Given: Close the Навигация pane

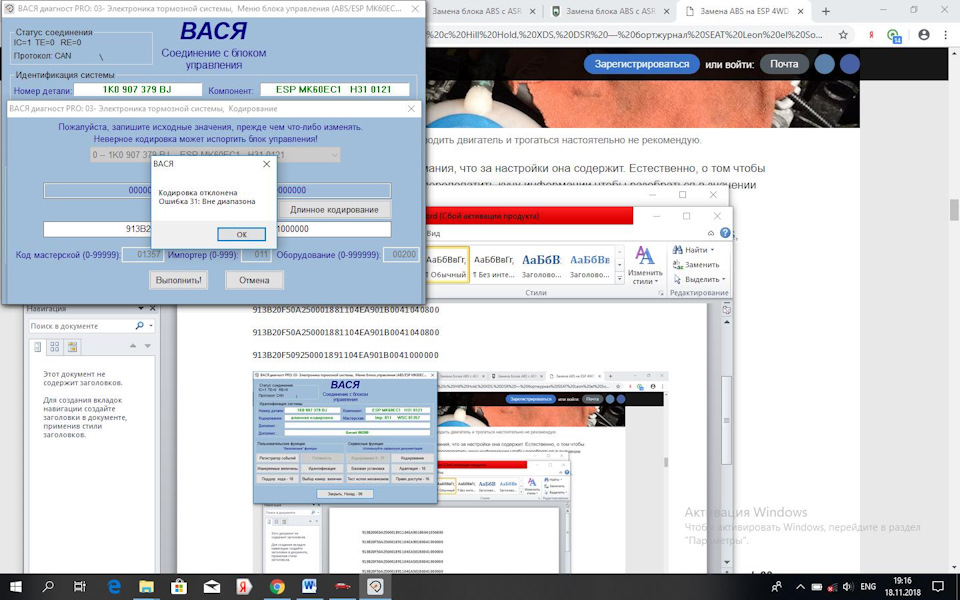Looking at the screenshot, I should click(152, 309).
